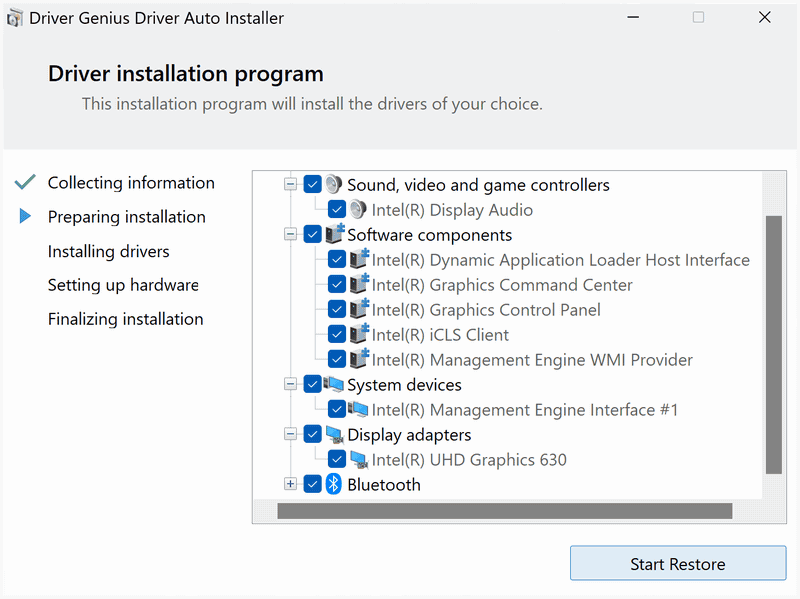Uncheck the Display adapters checkbox
Screen dimensions: 800x599
312,434
